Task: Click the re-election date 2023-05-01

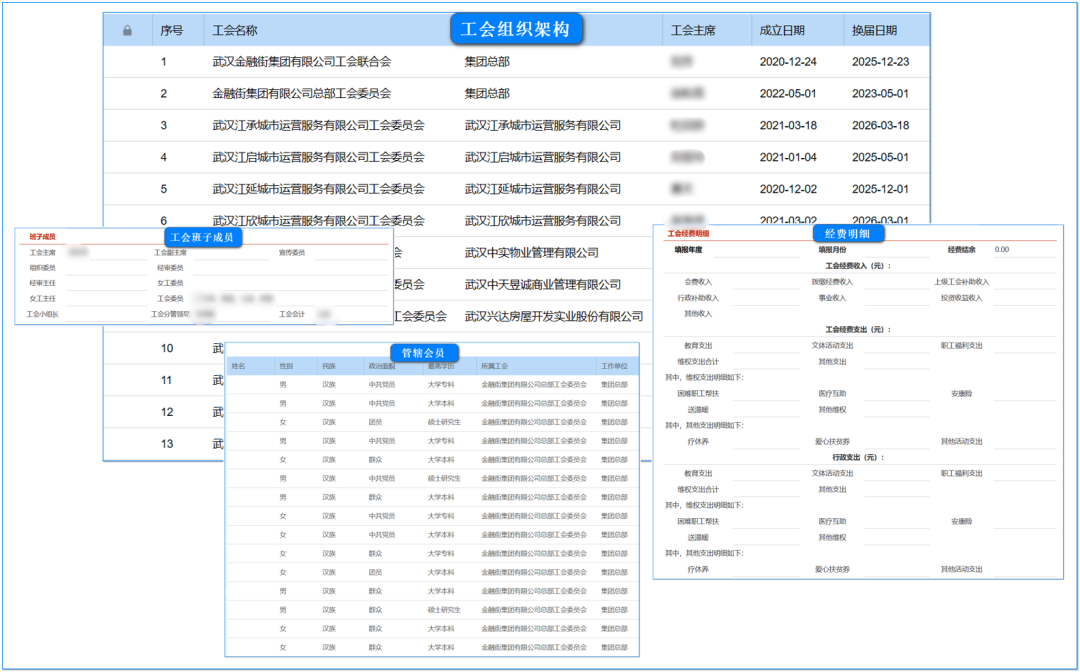Action: (880, 94)
